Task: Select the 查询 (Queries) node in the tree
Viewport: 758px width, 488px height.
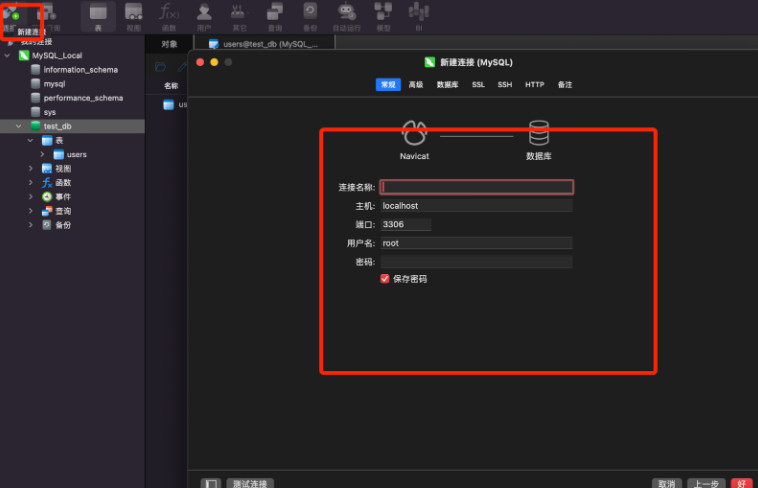Action: pyautogui.click(x=63, y=211)
